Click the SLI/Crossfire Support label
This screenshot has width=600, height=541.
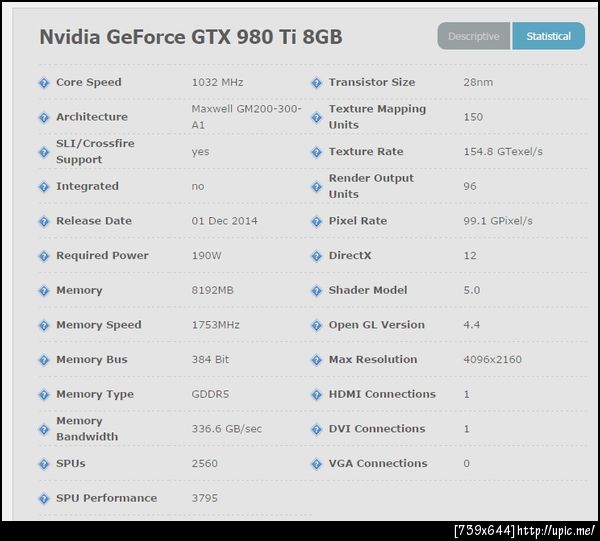tap(95, 152)
